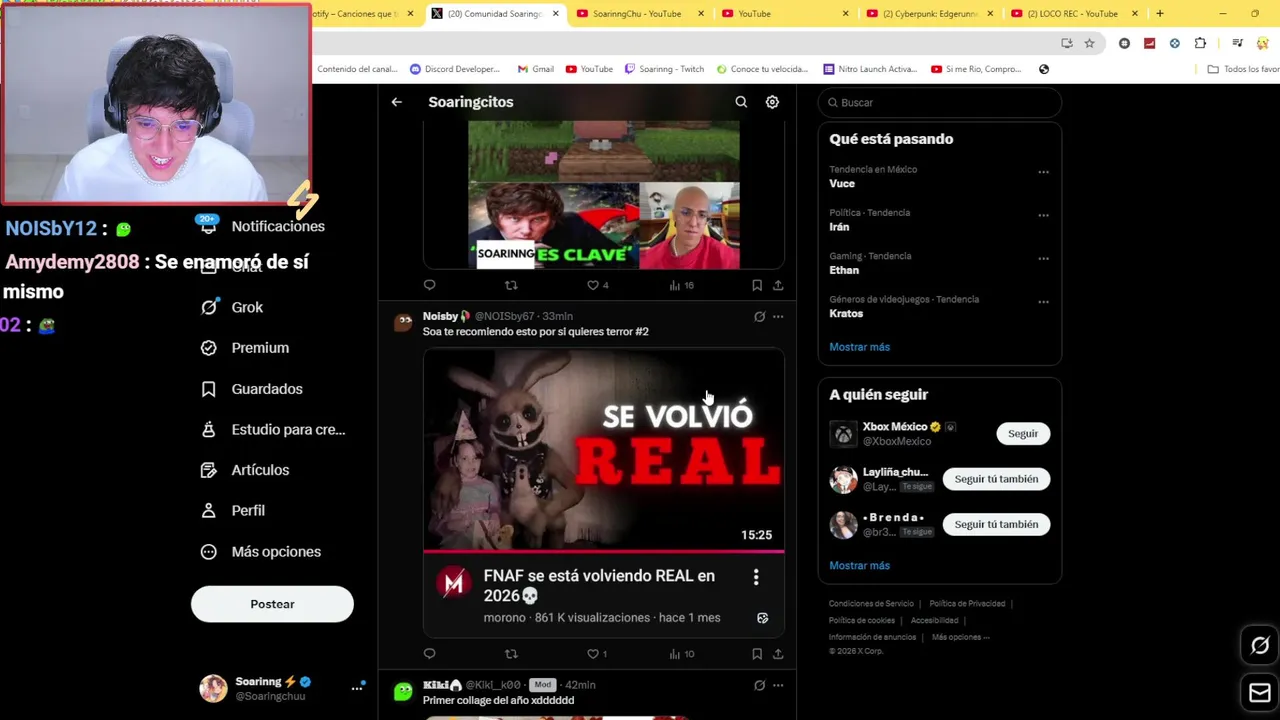The height and width of the screenshot is (720, 1280).
Task: Show more suggestions under A quién seguir
Action: [859, 565]
